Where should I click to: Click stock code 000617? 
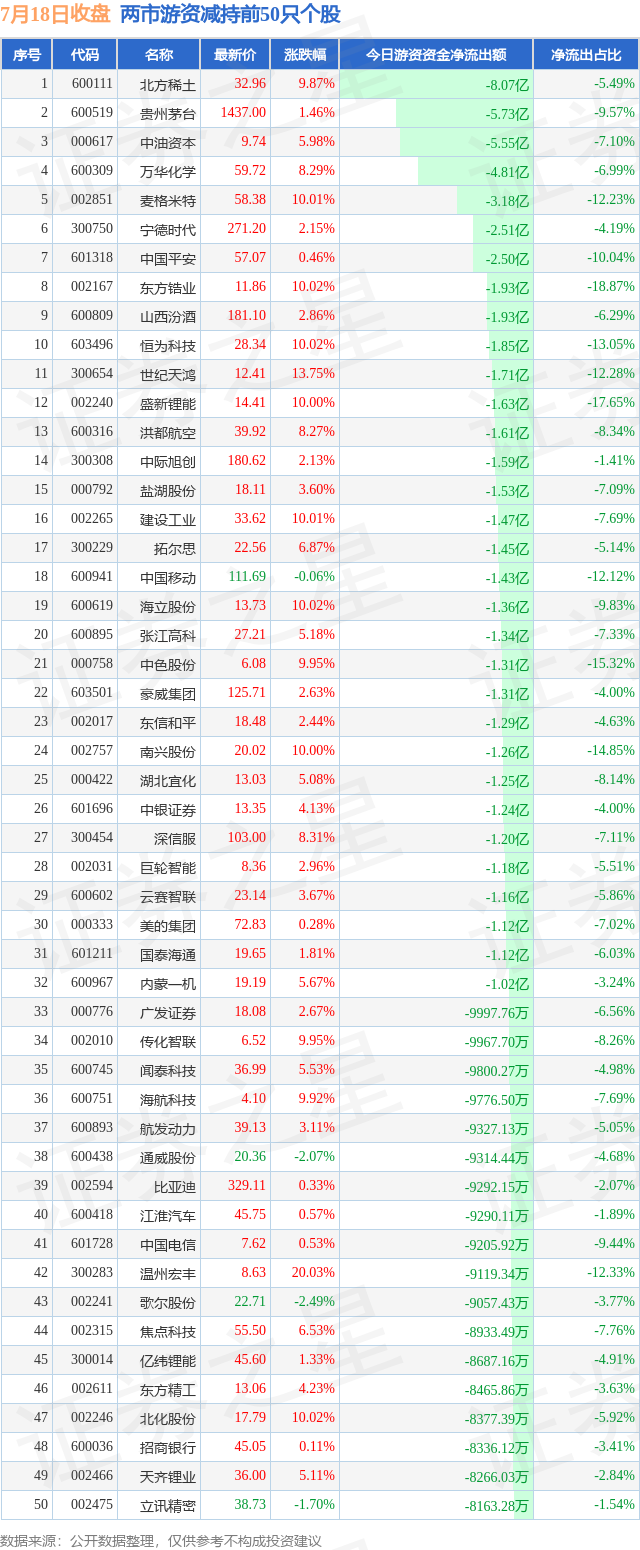92,142
